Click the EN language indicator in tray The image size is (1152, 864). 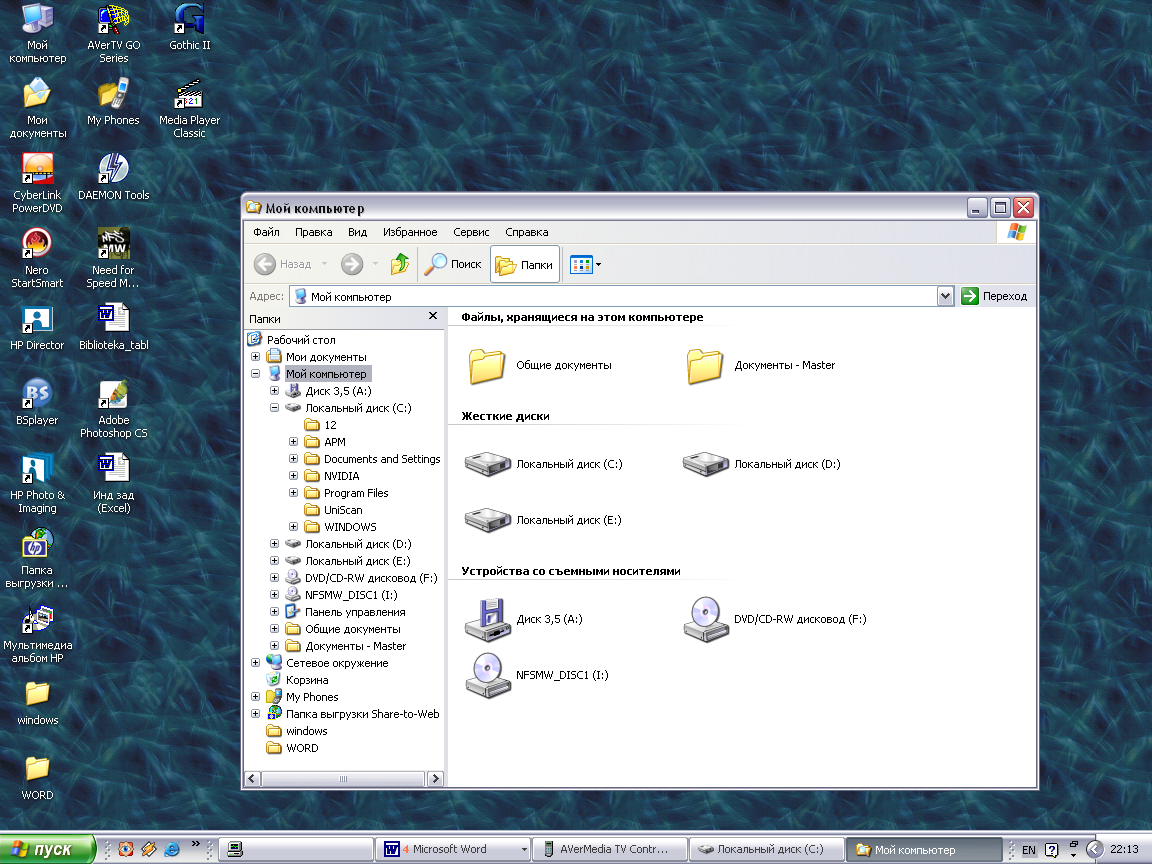pyautogui.click(x=1029, y=850)
